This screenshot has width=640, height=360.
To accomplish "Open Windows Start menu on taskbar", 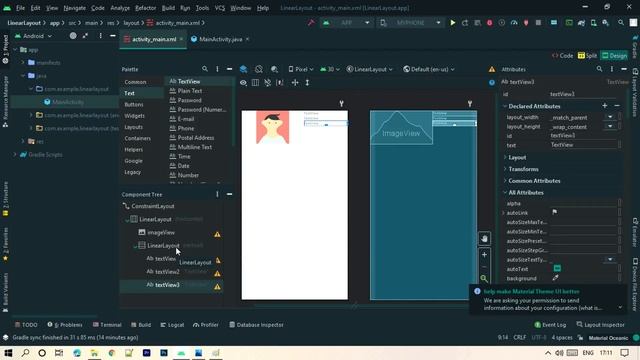I will [x=8, y=353].
